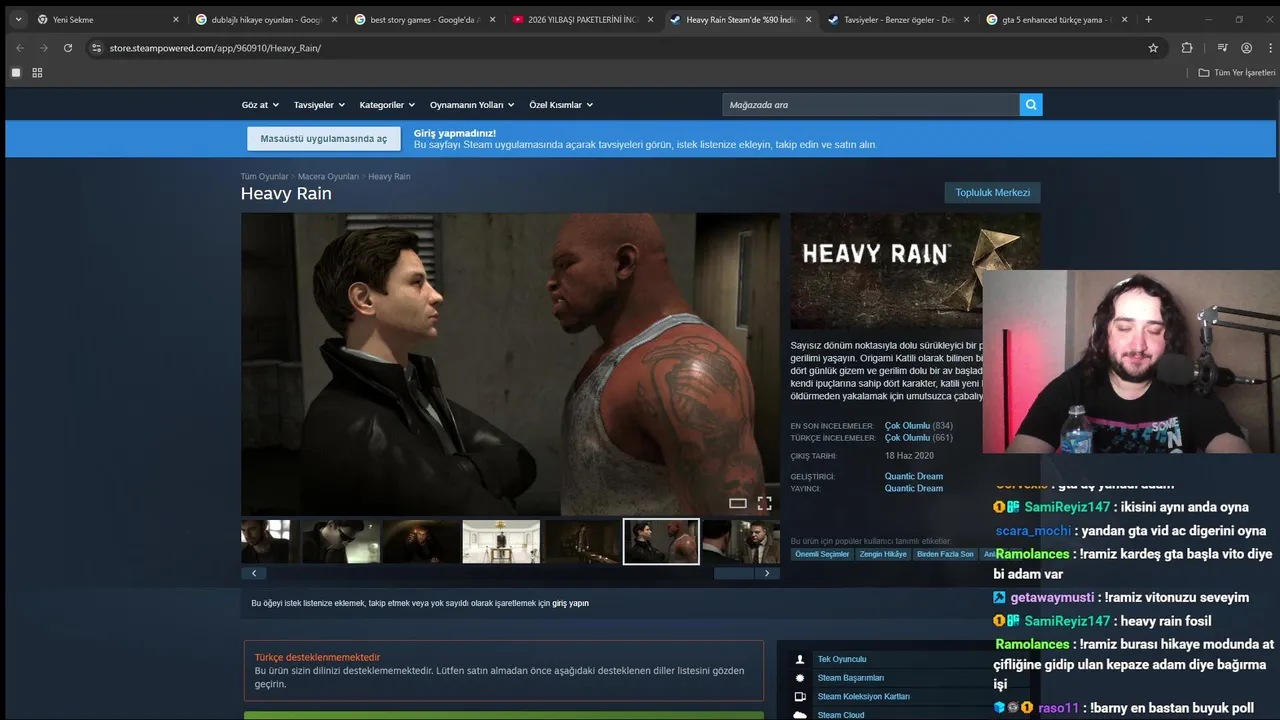Open the Topluluk Merkezi button

992,192
